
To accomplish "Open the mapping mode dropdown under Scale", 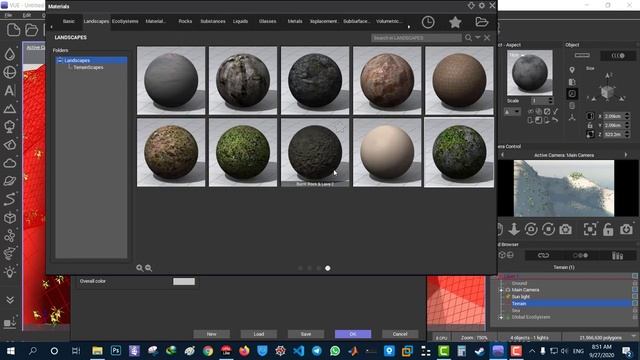I will click(x=512, y=112).
